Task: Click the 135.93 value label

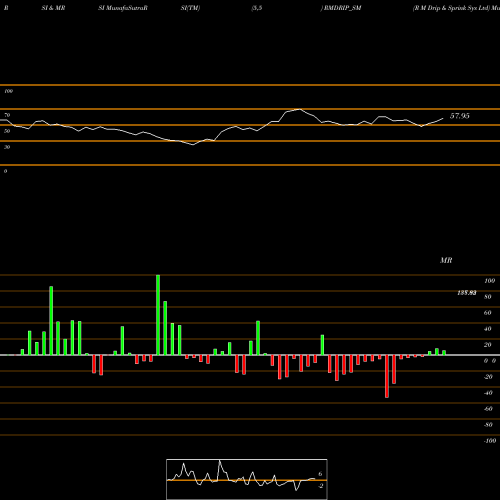Action: coord(467,293)
